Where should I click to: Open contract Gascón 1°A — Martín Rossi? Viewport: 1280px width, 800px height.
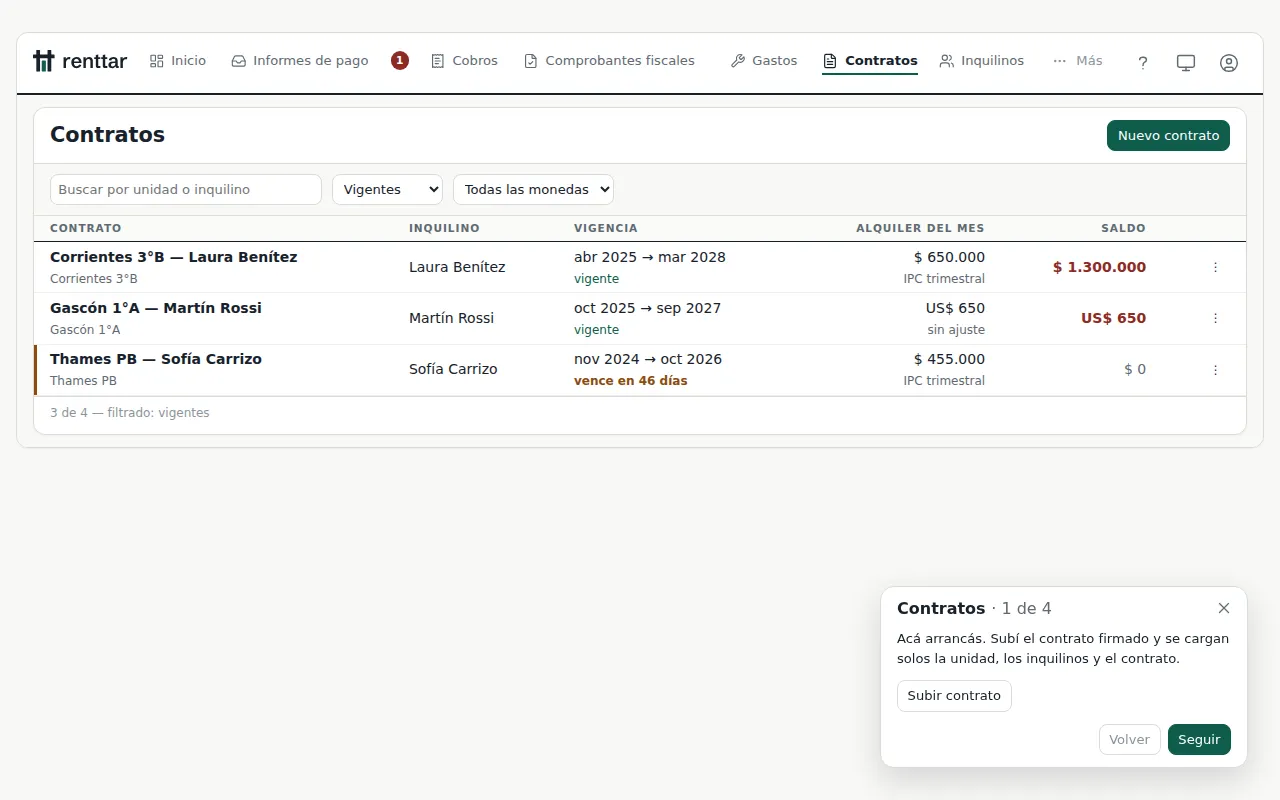[x=156, y=308]
